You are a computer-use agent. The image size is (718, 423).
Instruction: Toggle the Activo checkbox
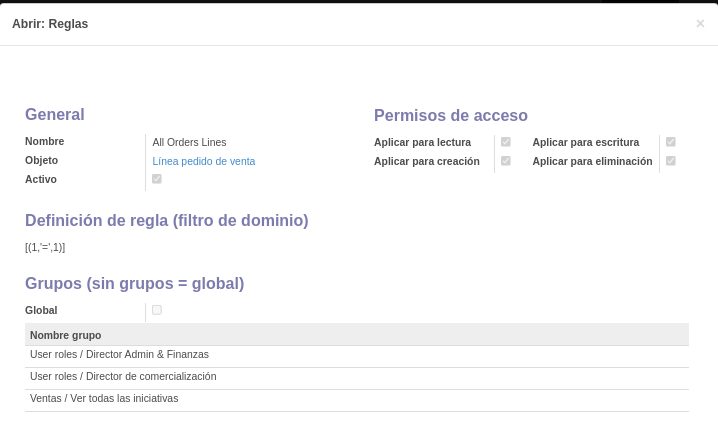click(157, 179)
